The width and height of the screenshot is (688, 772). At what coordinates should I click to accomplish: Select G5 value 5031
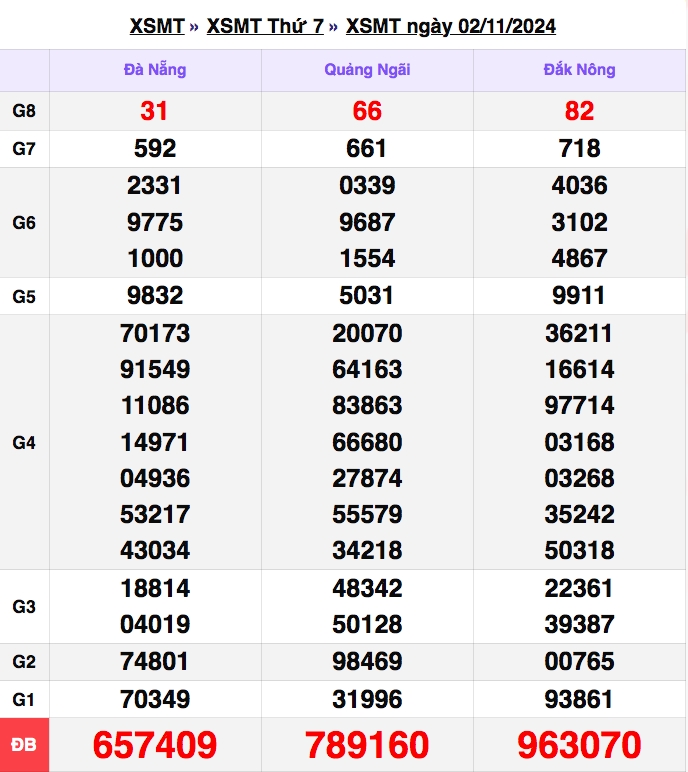point(366,295)
